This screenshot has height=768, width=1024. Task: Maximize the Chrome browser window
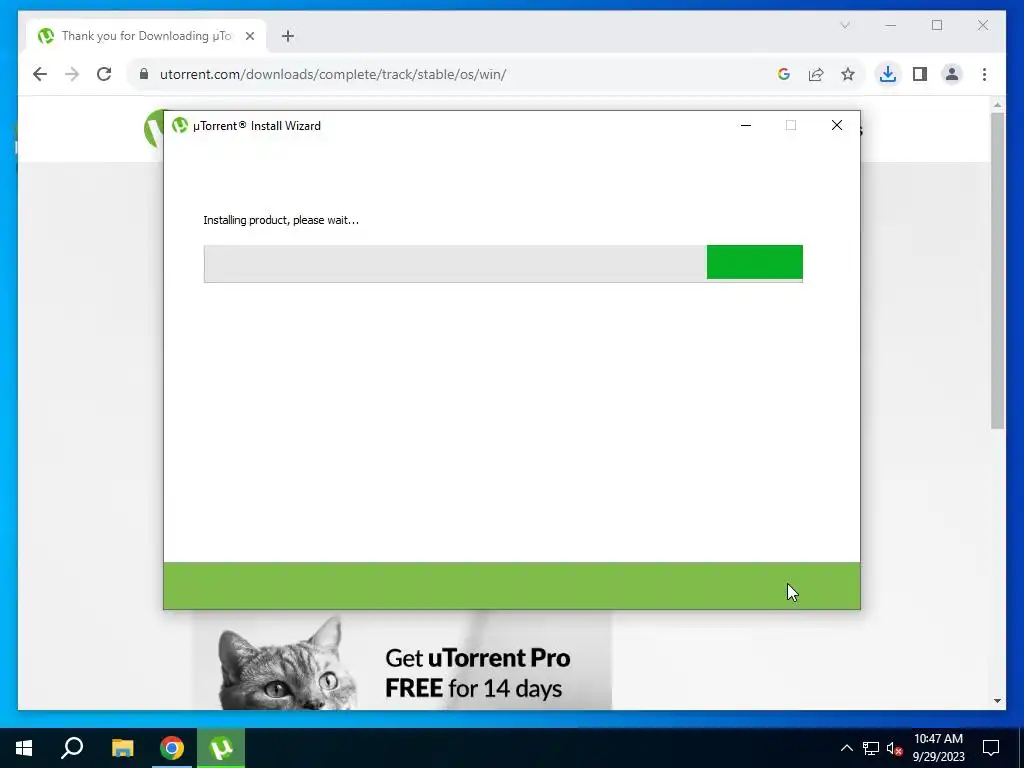coord(937,25)
